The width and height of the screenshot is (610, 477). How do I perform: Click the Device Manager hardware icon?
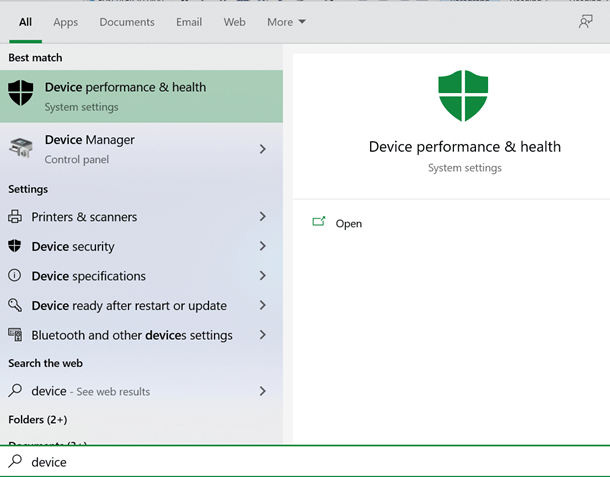21,147
